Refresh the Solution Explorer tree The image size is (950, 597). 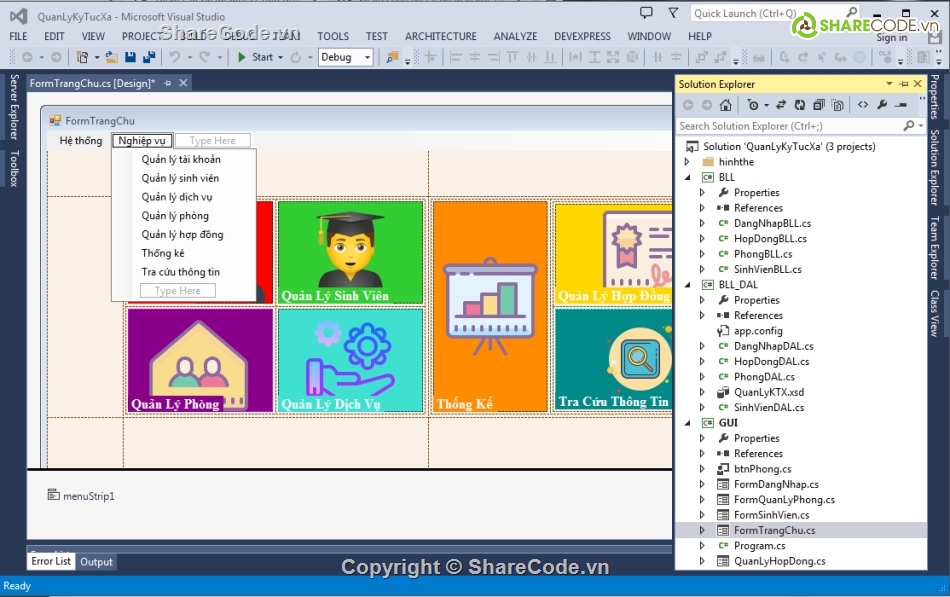coord(800,105)
